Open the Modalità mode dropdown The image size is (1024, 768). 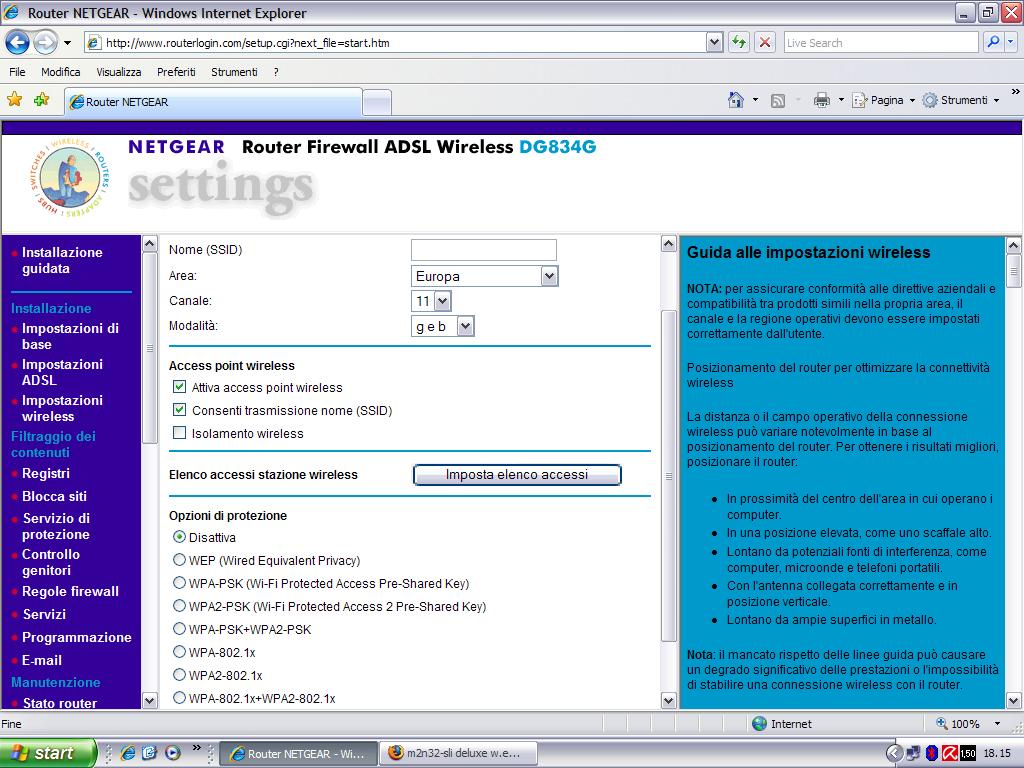click(x=443, y=327)
